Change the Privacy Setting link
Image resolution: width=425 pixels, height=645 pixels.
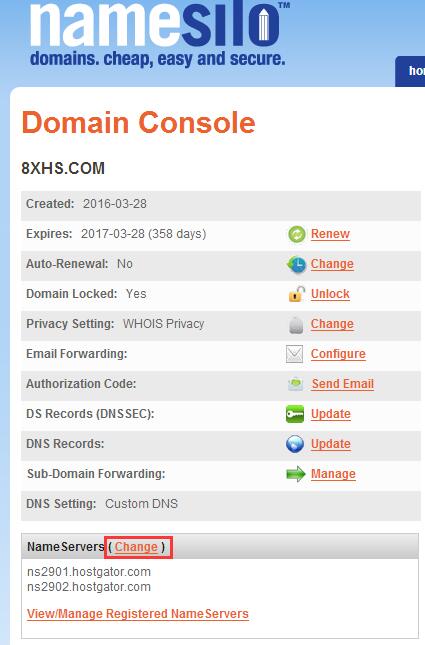coord(332,324)
